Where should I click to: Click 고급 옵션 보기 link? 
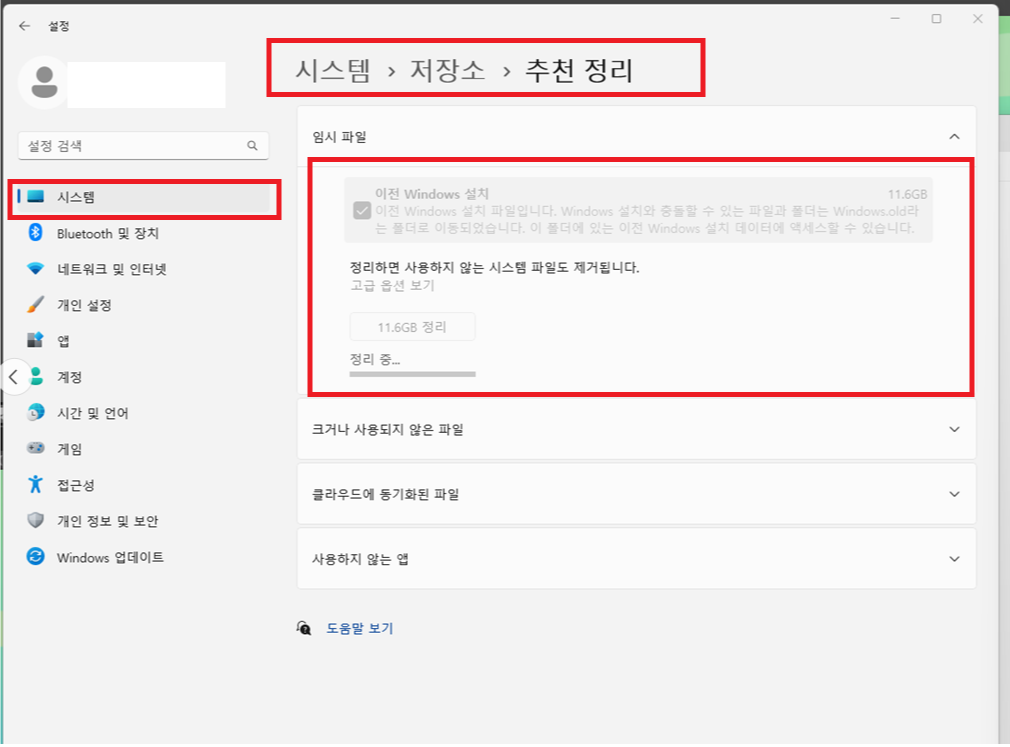pyautogui.click(x=392, y=285)
